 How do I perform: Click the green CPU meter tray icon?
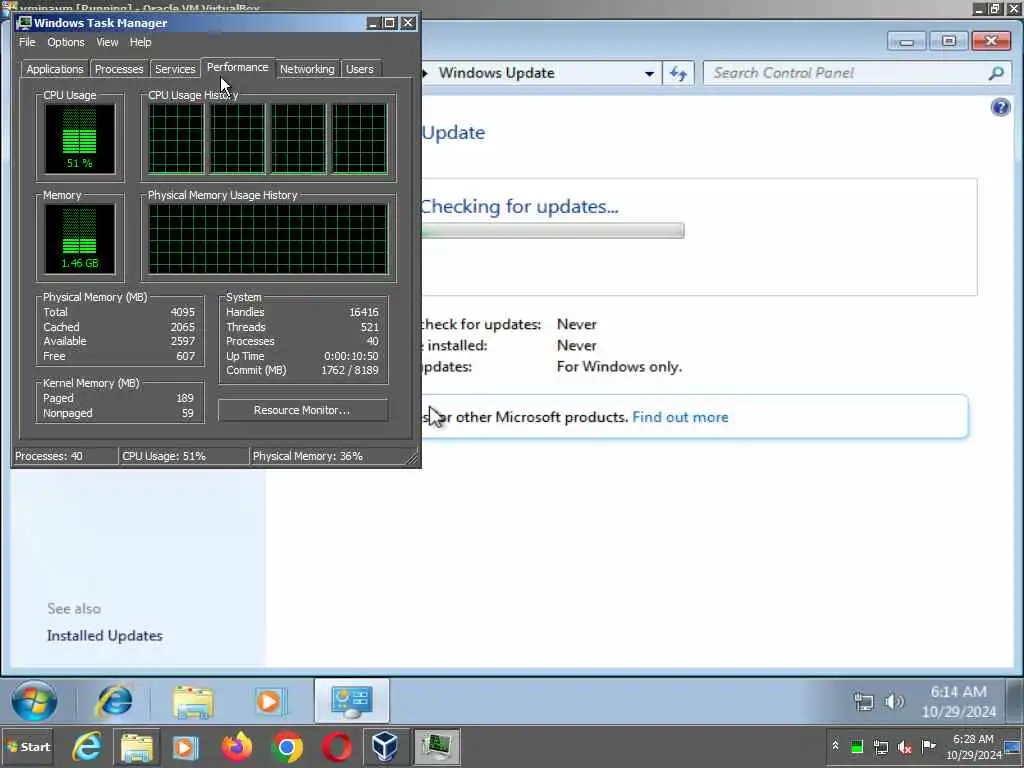tap(857, 746)
